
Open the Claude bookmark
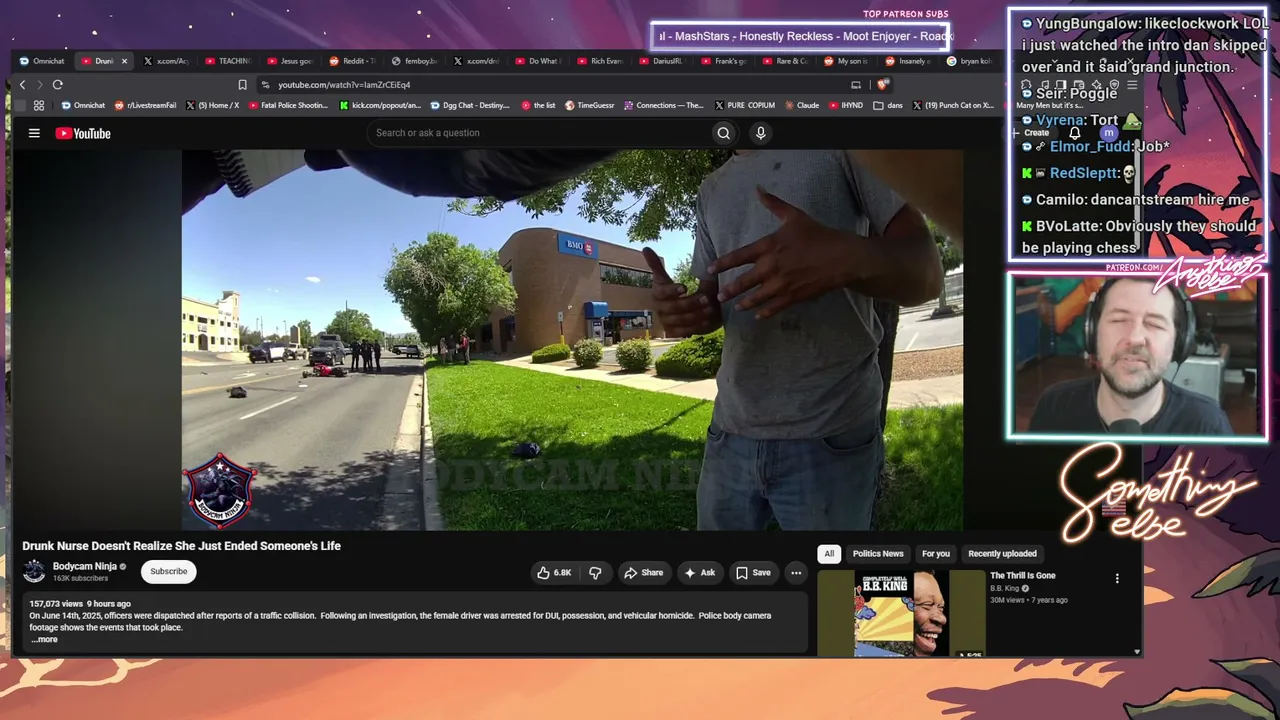point(802,105)
